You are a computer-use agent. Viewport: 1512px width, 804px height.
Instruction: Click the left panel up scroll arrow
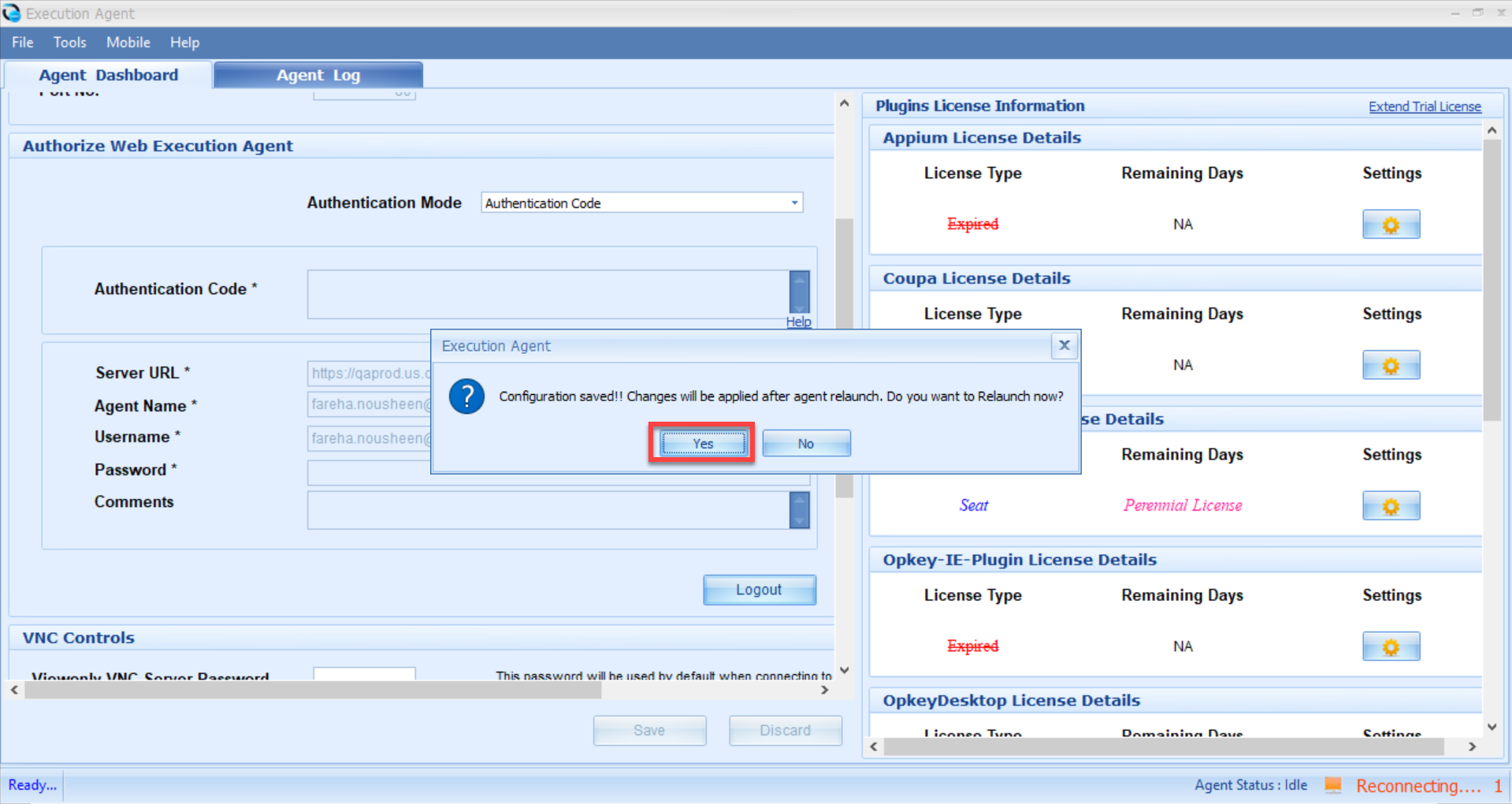844,103
